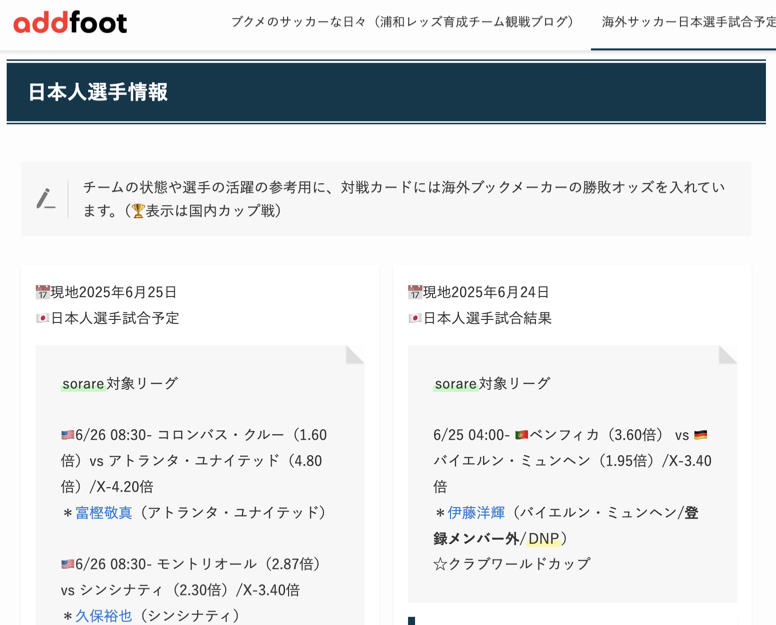This screenshot has width=776, height=625.
Task: Click calendar icon beside 2025年6月24日
Action: click(x=415, y=292)
